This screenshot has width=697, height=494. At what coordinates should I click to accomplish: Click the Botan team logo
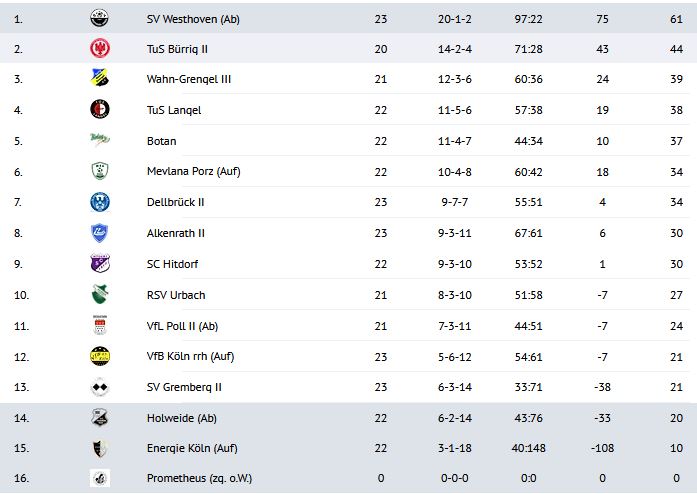(100, 140)
